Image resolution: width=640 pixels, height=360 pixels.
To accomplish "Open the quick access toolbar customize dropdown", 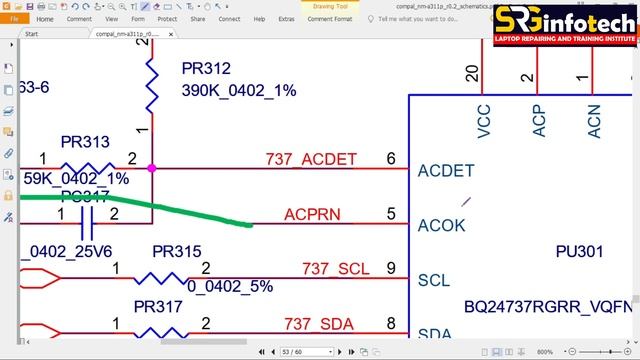I will click(227, 7).
